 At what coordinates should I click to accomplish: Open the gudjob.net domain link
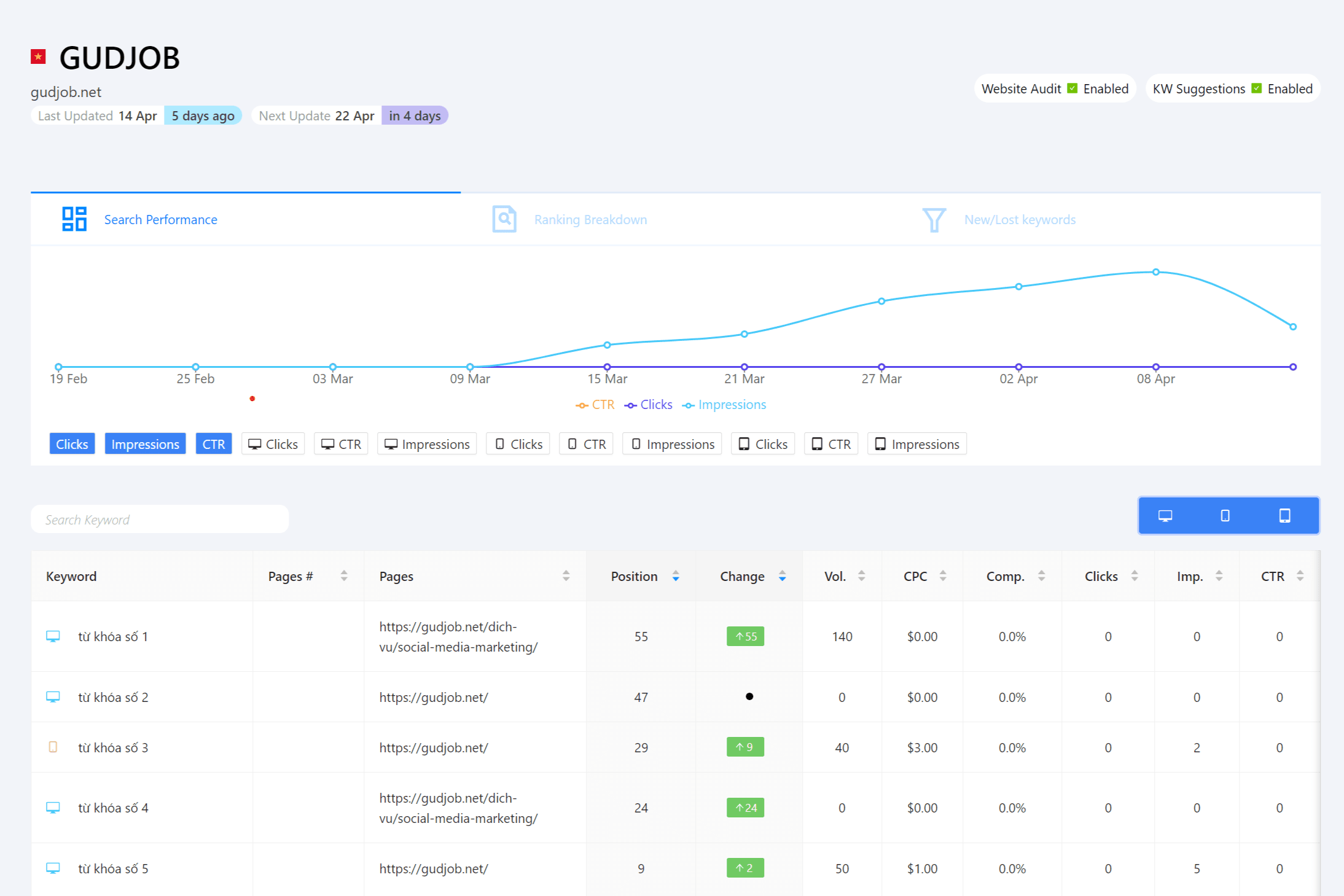[x=66, y=92]
